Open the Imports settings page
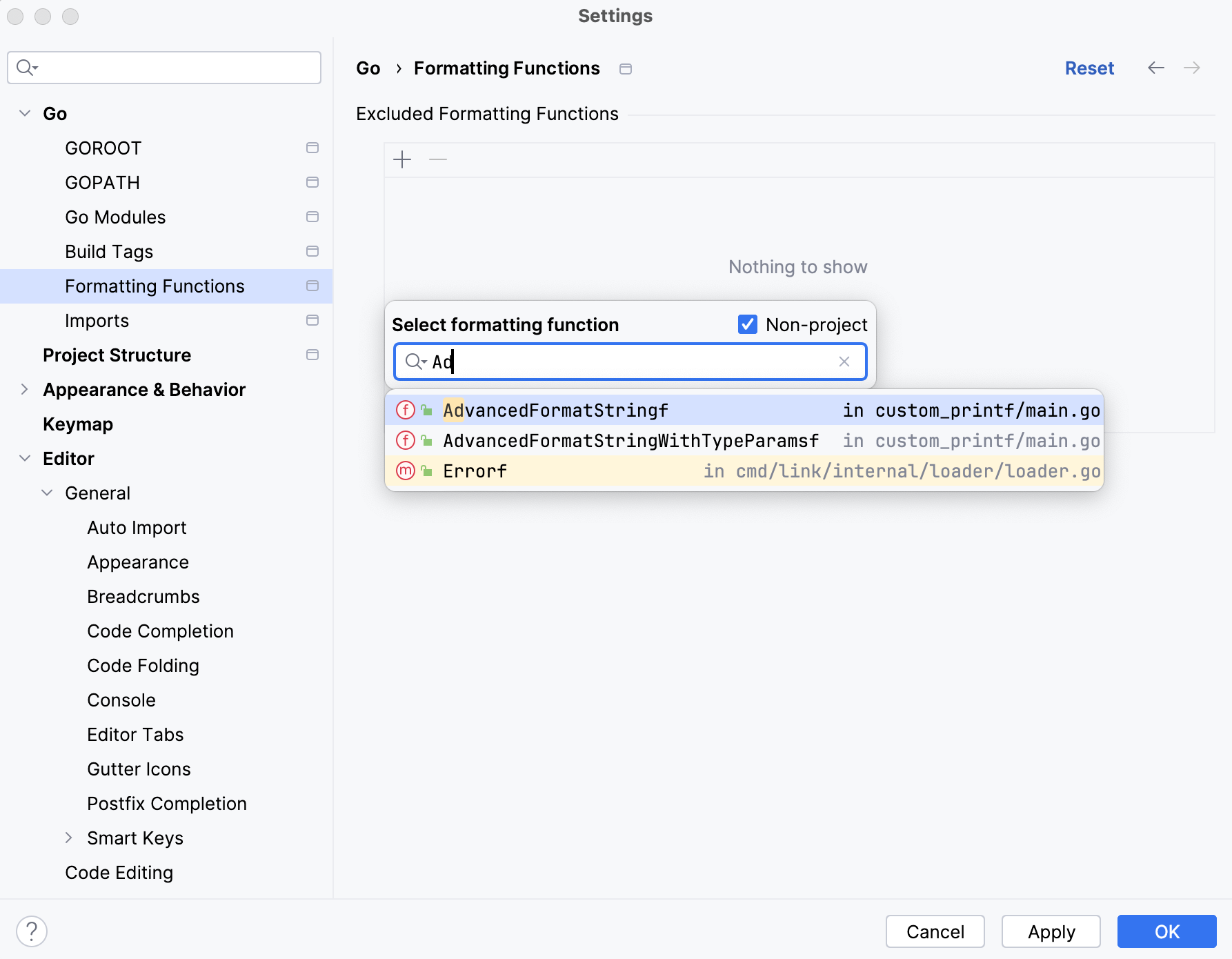This screenshot has width=1232, height=959. (x=97, y=321)
